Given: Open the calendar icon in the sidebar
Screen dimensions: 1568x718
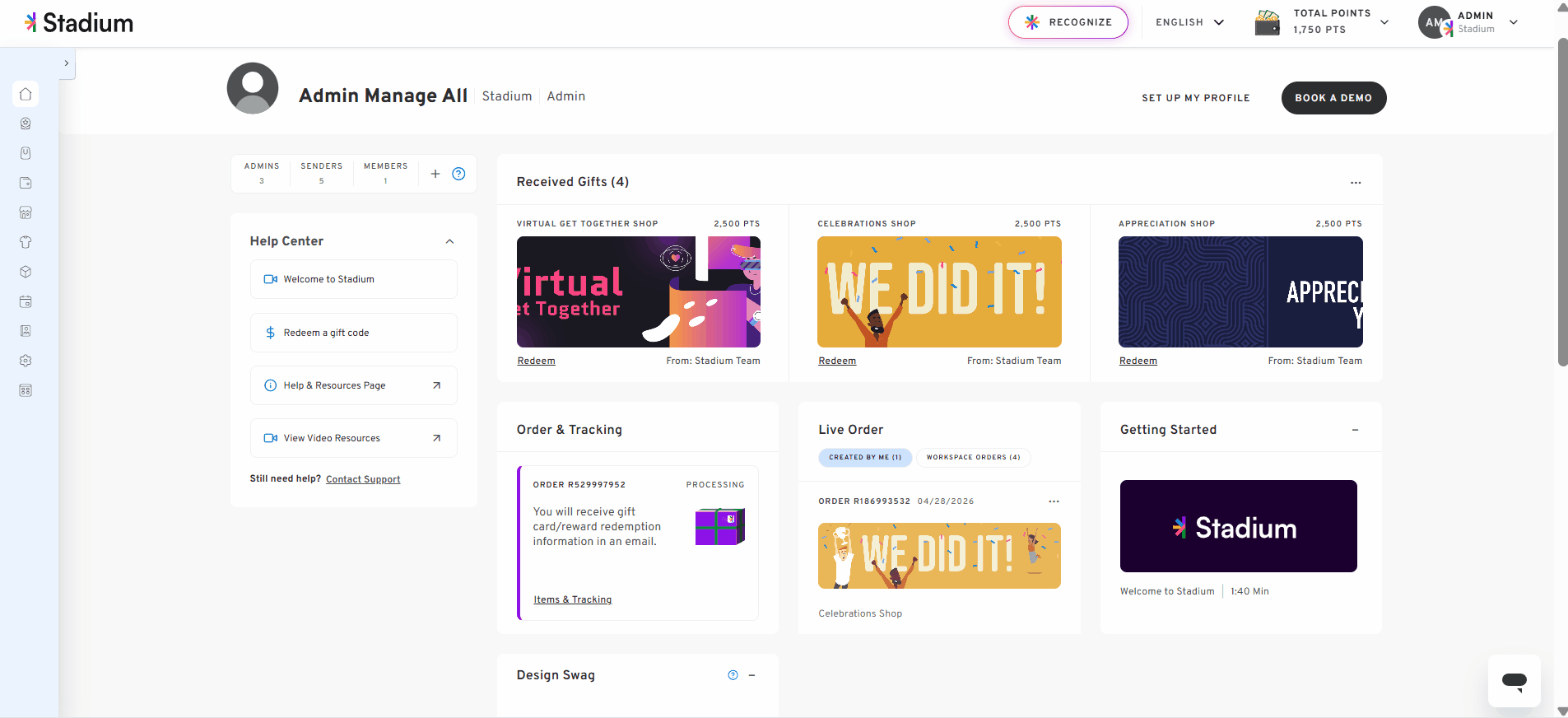Looking at the screenshot, I should tap(26, 301).
